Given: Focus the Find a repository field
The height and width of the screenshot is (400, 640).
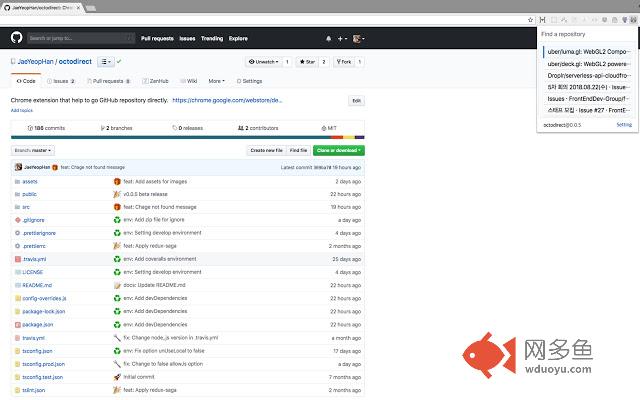Looking at the screenshot, I should (587, 34).
